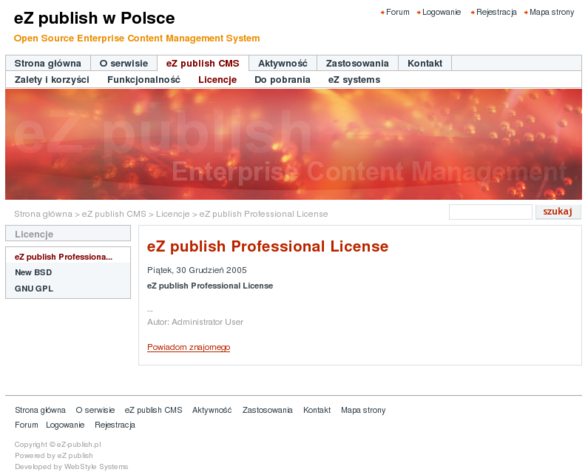Viewport: 588px width, 475px height.
Task: Open Kontakt in the footer
Action: click(317, 410)
